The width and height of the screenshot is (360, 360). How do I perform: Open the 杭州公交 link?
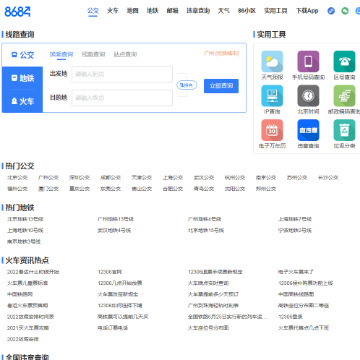pyautogui.click(x=235, y=178)
